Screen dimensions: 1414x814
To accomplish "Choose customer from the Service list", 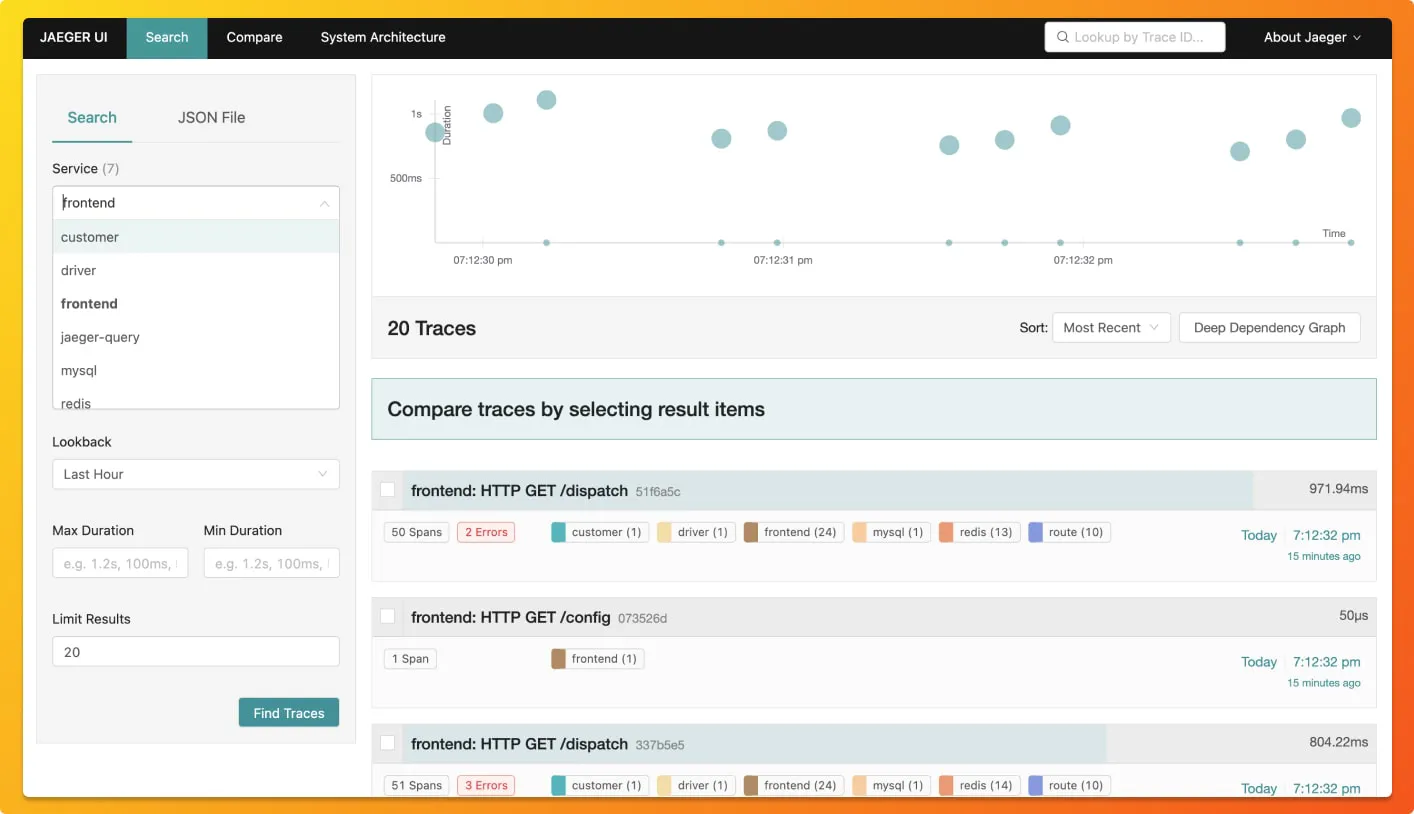I will tap(196, 237).
